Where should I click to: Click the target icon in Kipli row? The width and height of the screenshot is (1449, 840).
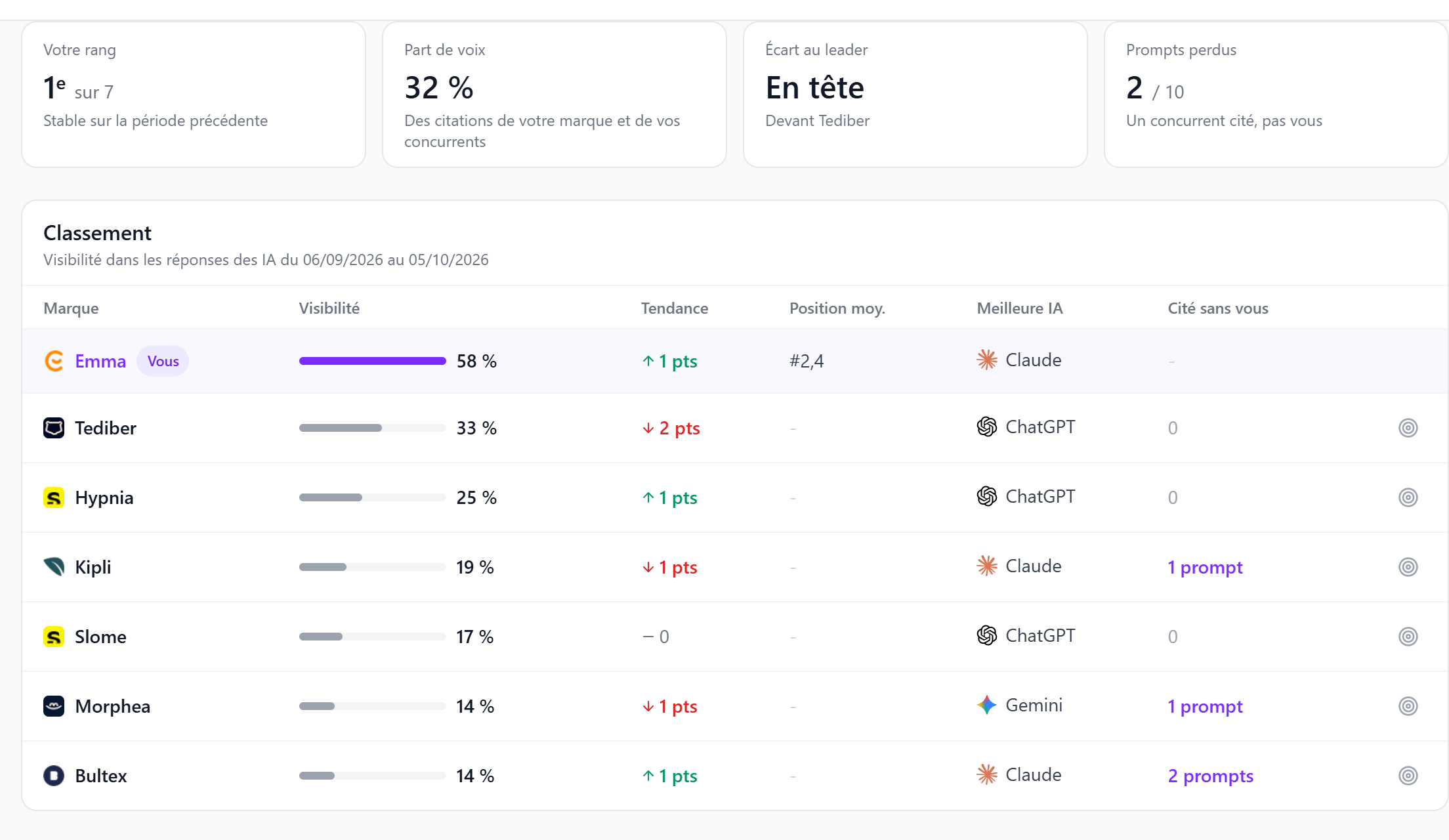coord(1408,567)
